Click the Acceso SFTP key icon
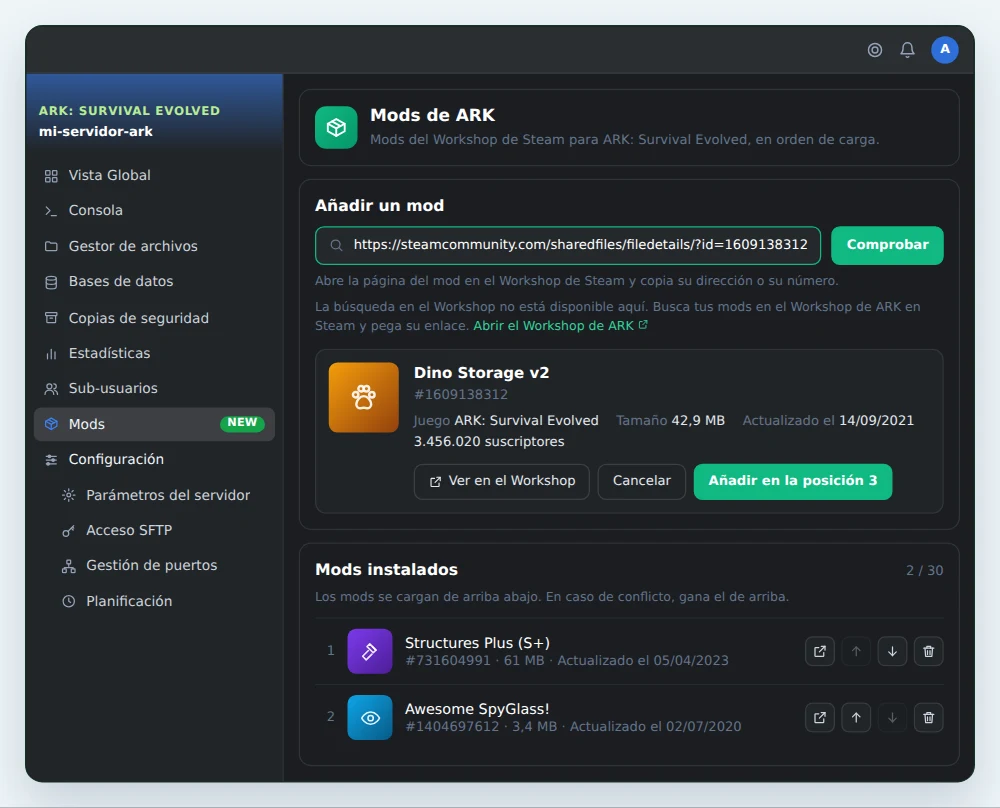This screenshot has height=808, width=1000. coord(68,531)
